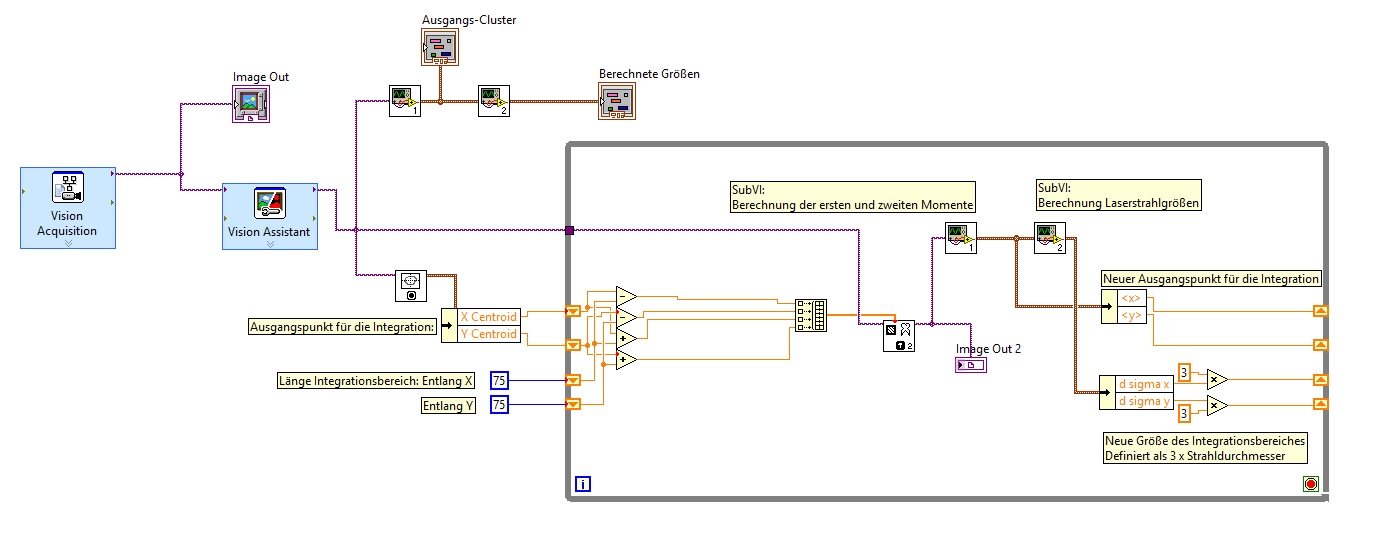Select label 'Länge Integrationsbereich: Entlang X'
The height and width of the screenshot is (557, 1393).
[x=377, y=380]
